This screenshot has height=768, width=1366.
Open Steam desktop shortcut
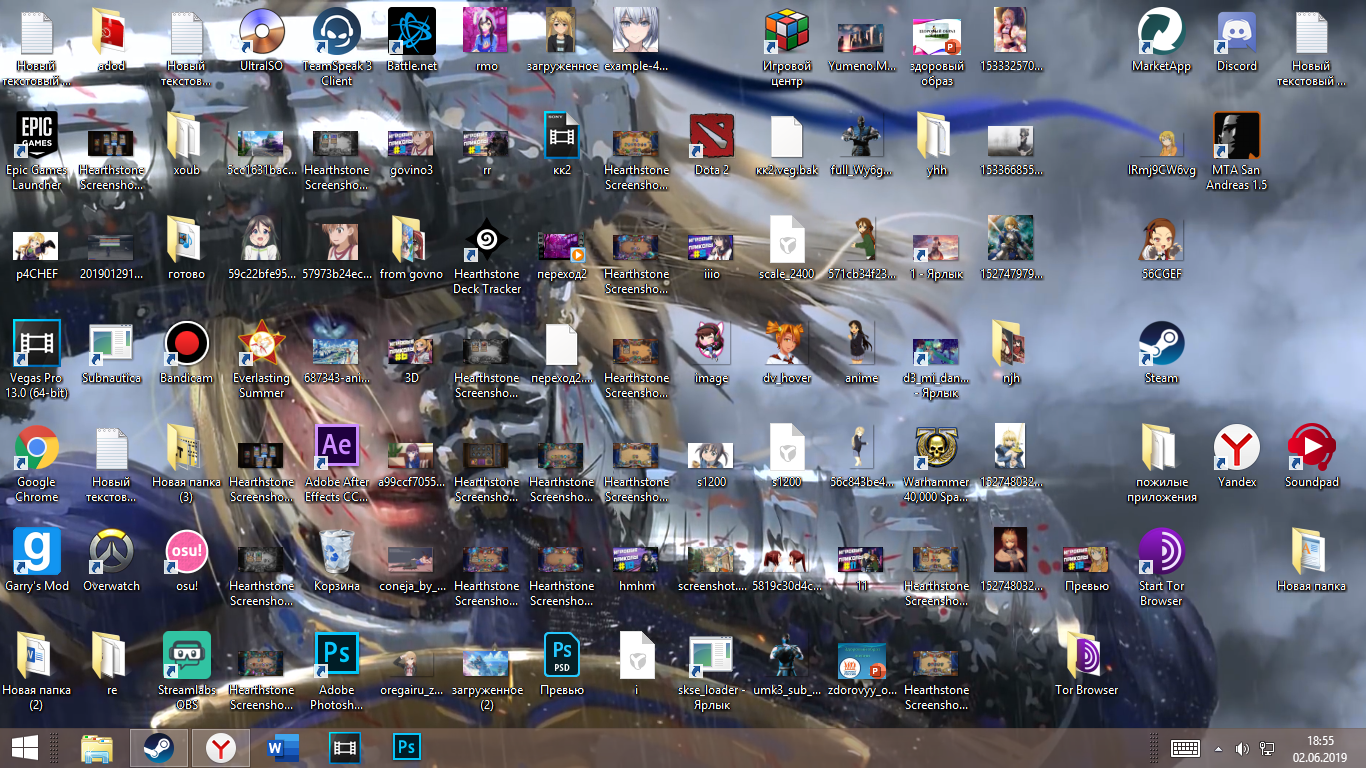pyautogui.click(x=1162, y=345)
